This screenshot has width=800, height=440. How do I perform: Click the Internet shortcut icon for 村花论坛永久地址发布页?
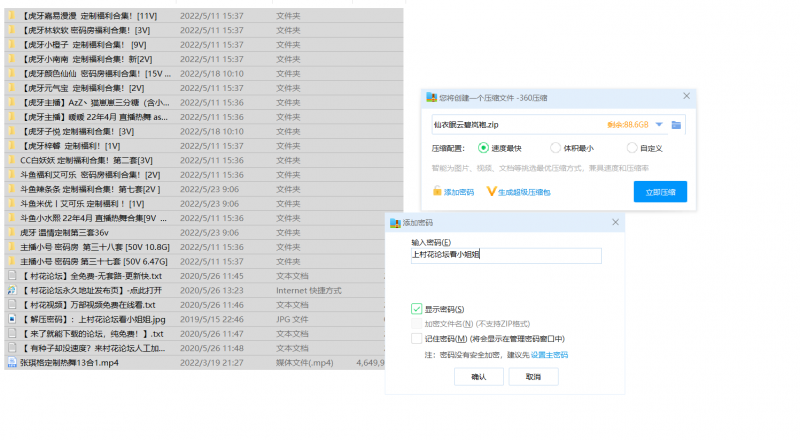[12, 290]
